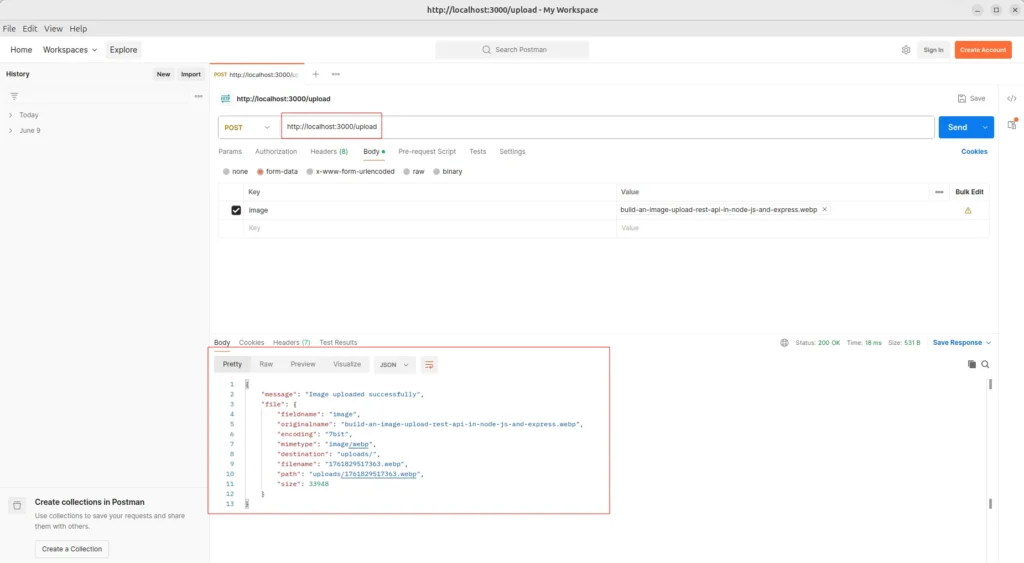Click the network globe icon near Status
1024x563 pixels.
784,342
